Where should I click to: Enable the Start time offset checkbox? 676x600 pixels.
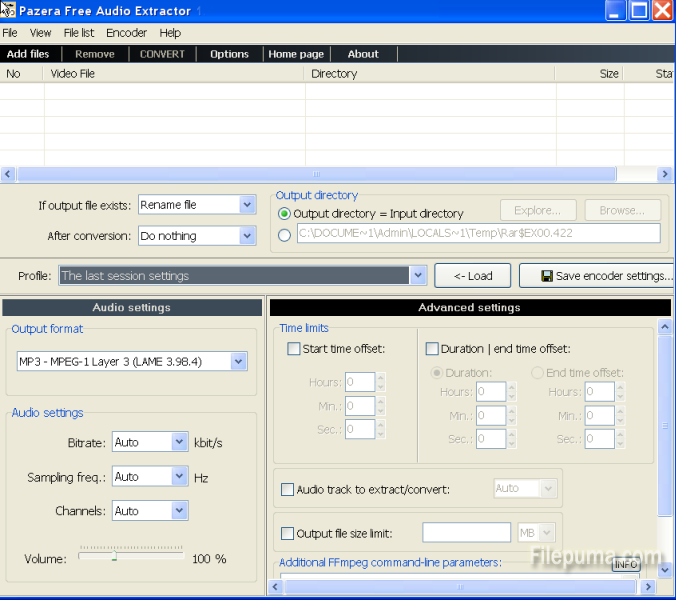click(x=294, y=349)
